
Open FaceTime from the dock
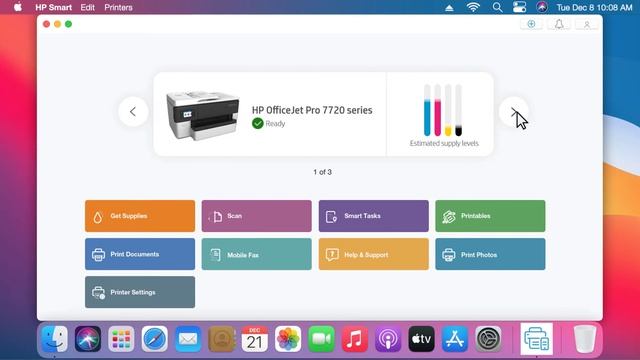point(321,339)
